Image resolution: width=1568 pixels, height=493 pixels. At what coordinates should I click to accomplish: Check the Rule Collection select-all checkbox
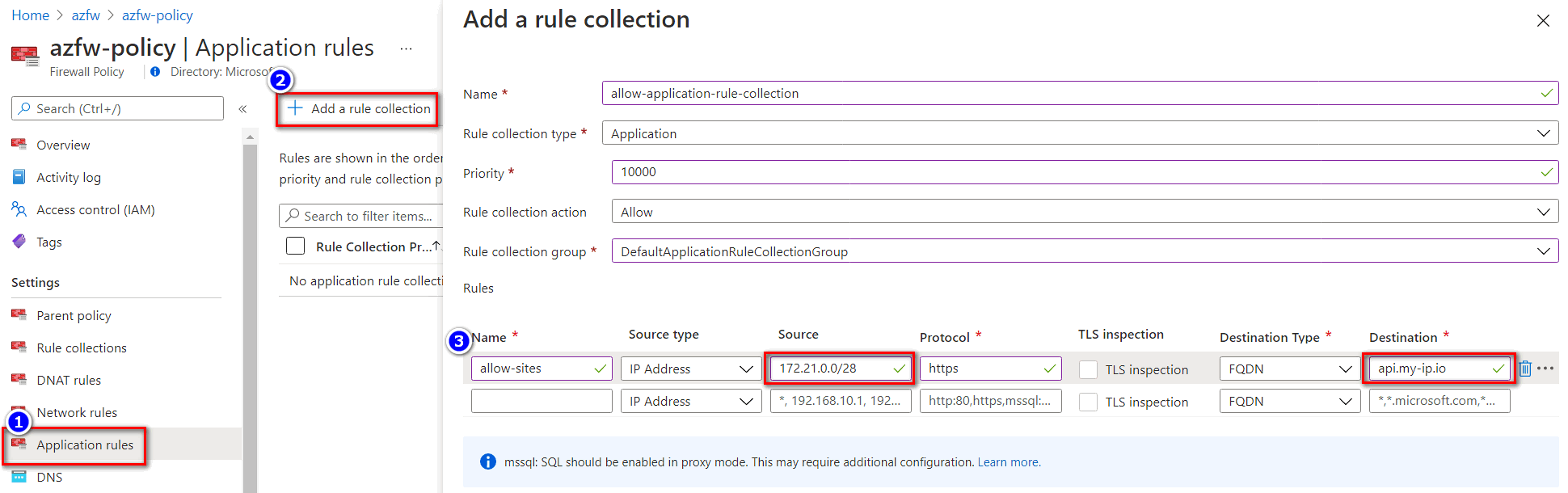point(296,247)
